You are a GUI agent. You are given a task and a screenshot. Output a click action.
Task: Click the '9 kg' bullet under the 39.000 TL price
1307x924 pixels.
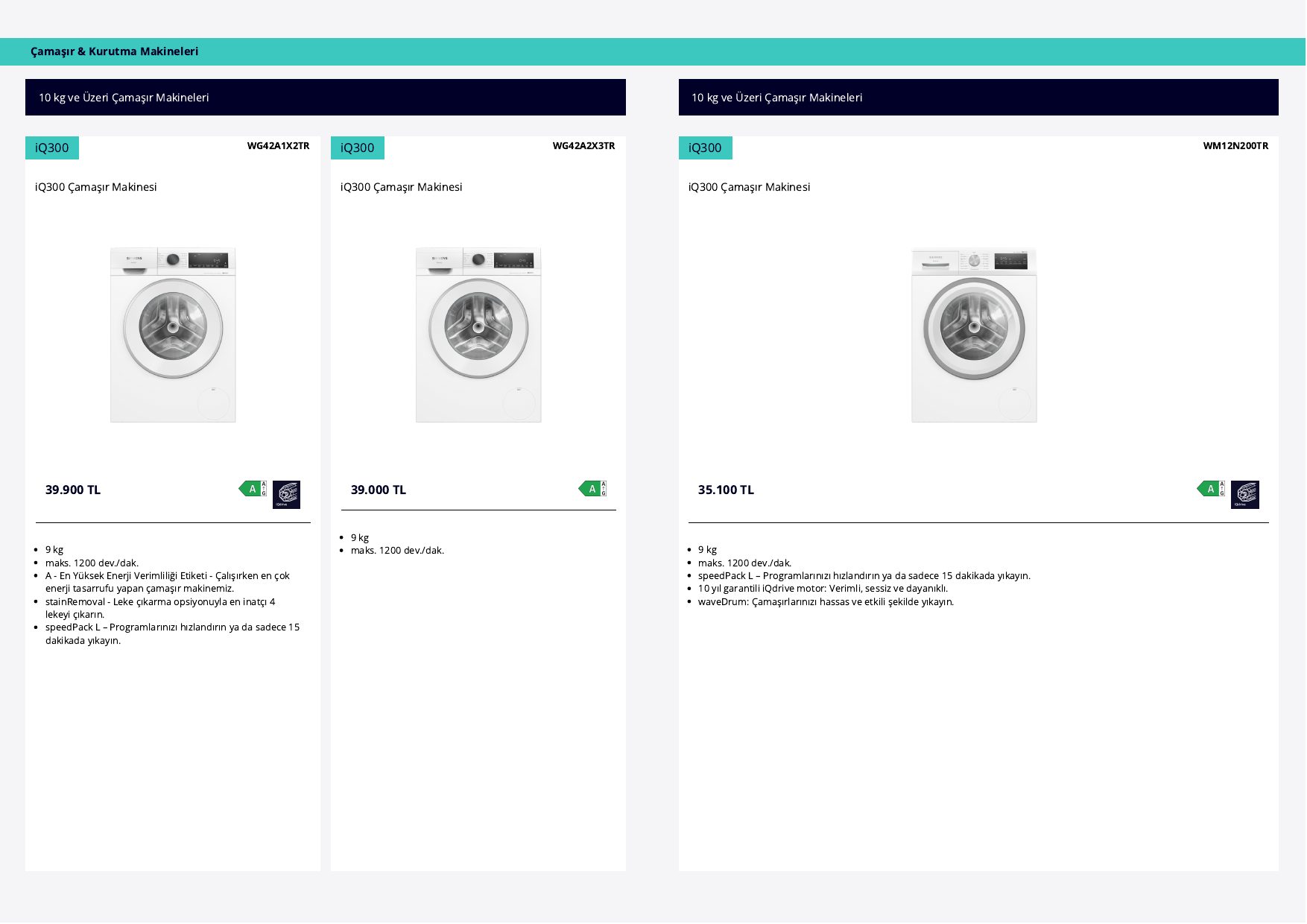pyautogui.click(x=360, y=538)
